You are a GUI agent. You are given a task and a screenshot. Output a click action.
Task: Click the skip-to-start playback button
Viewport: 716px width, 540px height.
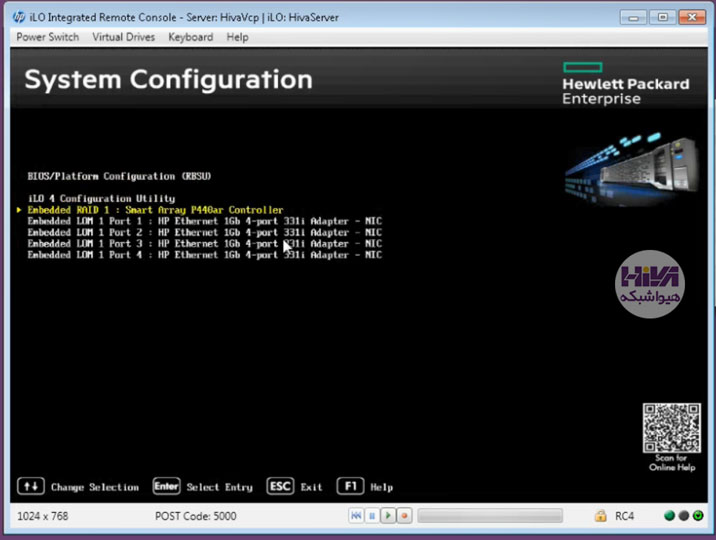(356, 516)
